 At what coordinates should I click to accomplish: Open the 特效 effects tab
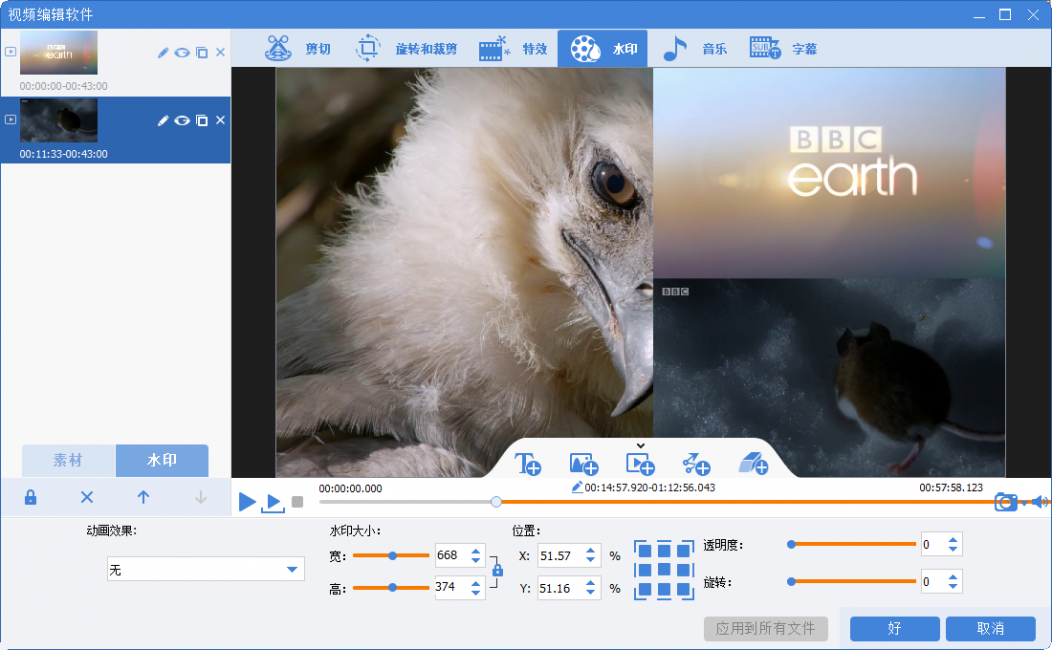click(x=513, y=48)
